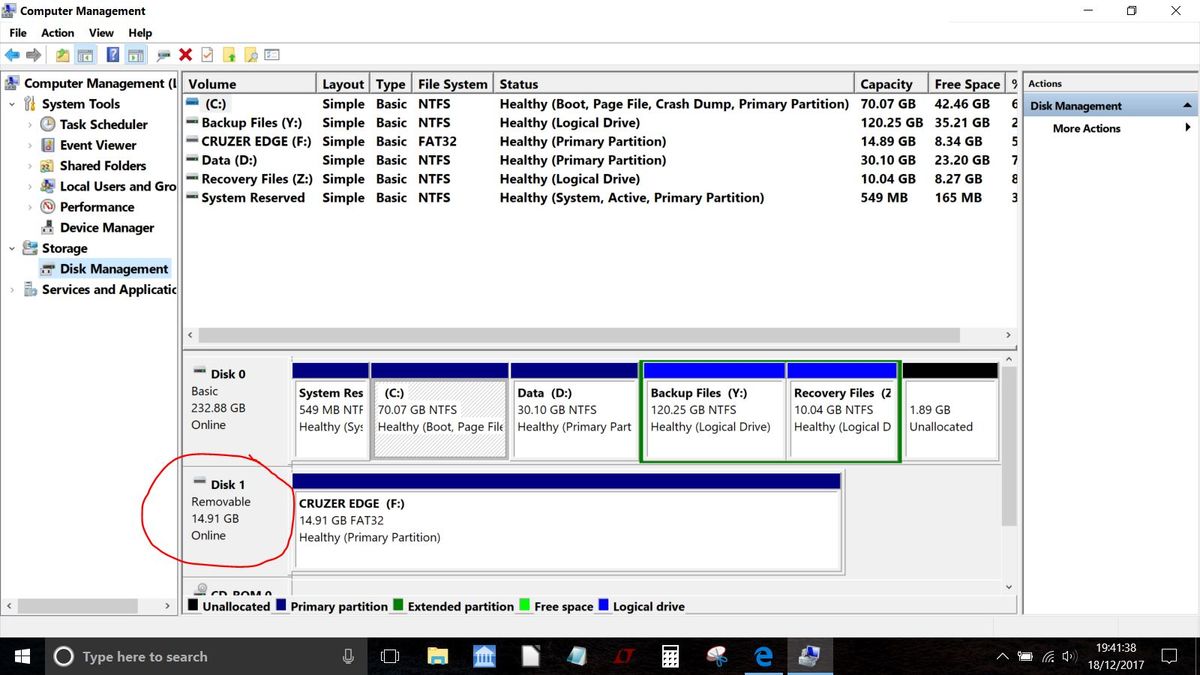Sort volumes by Capacity column header
Viewport: 1200px width, 675px height.
tap(886, 84)
